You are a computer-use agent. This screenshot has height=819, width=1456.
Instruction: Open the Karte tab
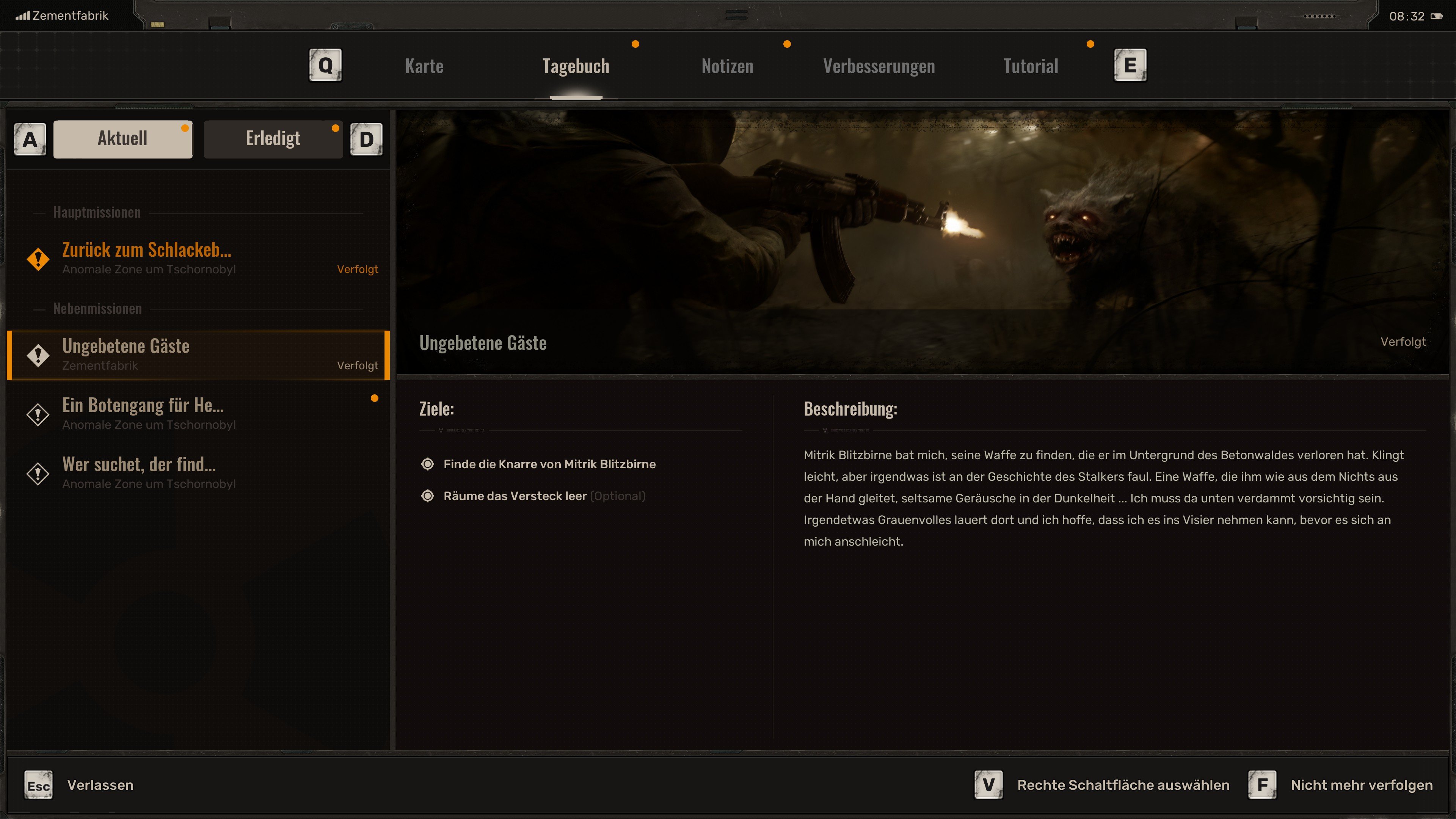(424, 66)
